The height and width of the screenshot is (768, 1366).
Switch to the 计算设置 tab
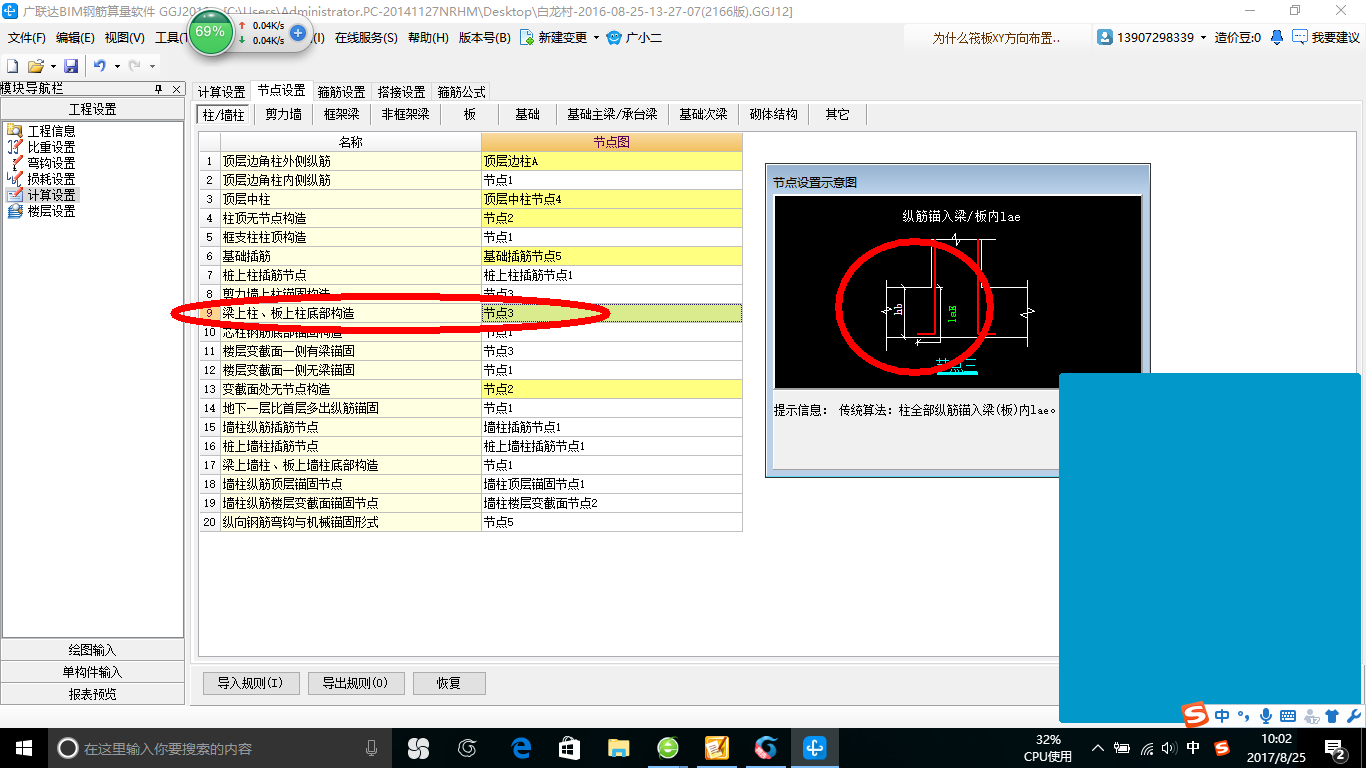[x=221, y=92]
